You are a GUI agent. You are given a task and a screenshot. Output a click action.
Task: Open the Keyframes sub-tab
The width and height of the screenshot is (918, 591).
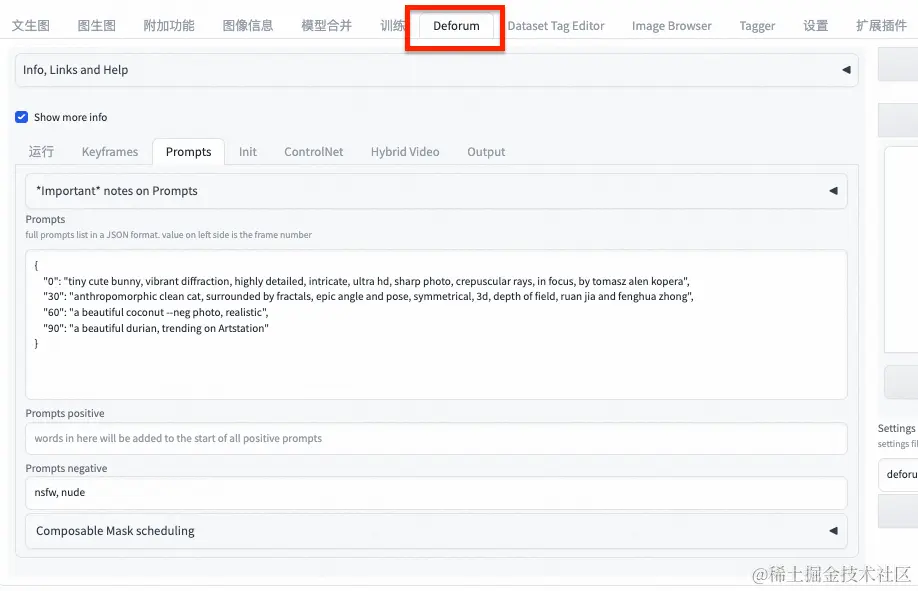(110, 152)
